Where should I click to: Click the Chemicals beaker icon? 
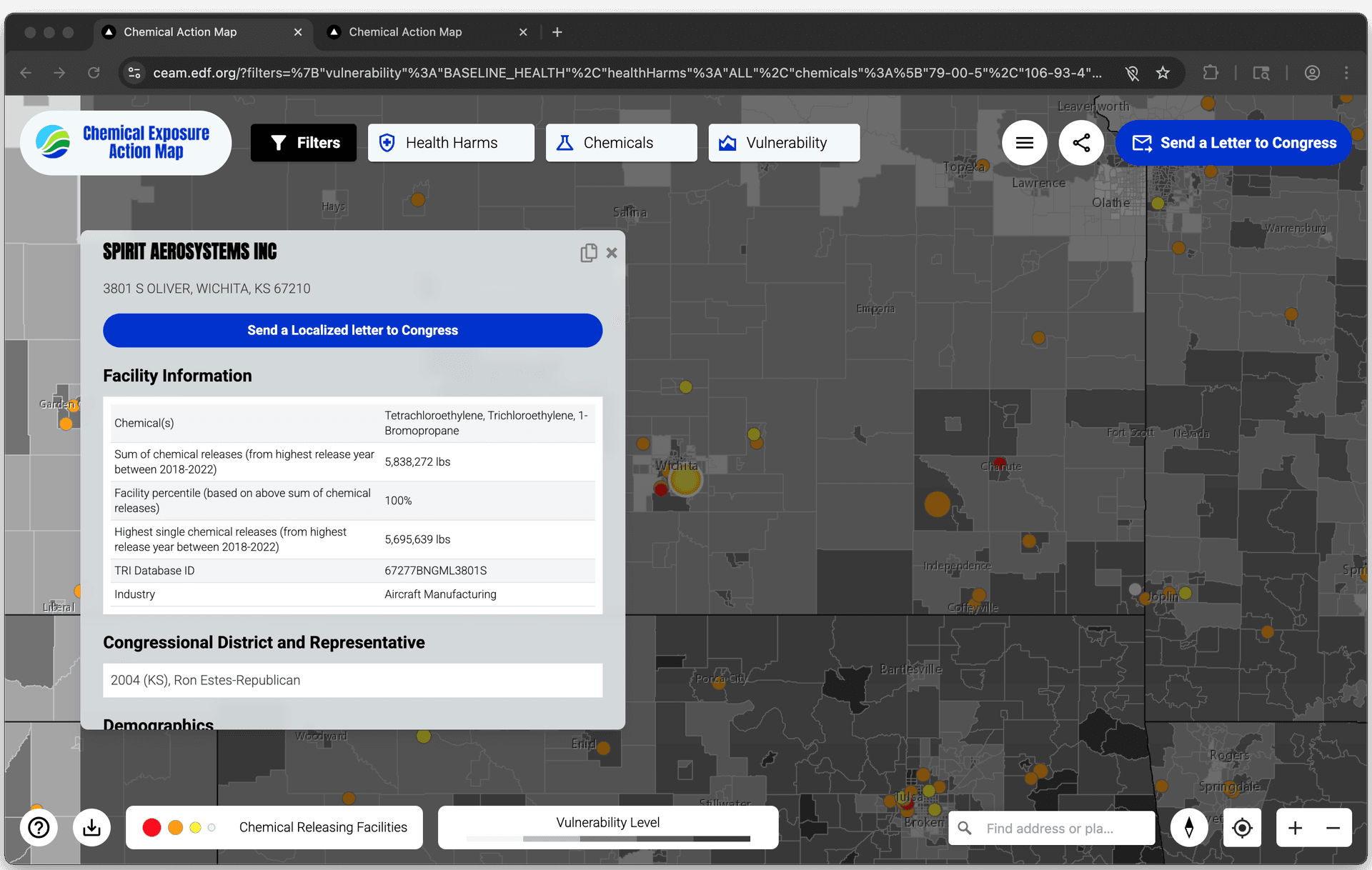tap(564, 142)
